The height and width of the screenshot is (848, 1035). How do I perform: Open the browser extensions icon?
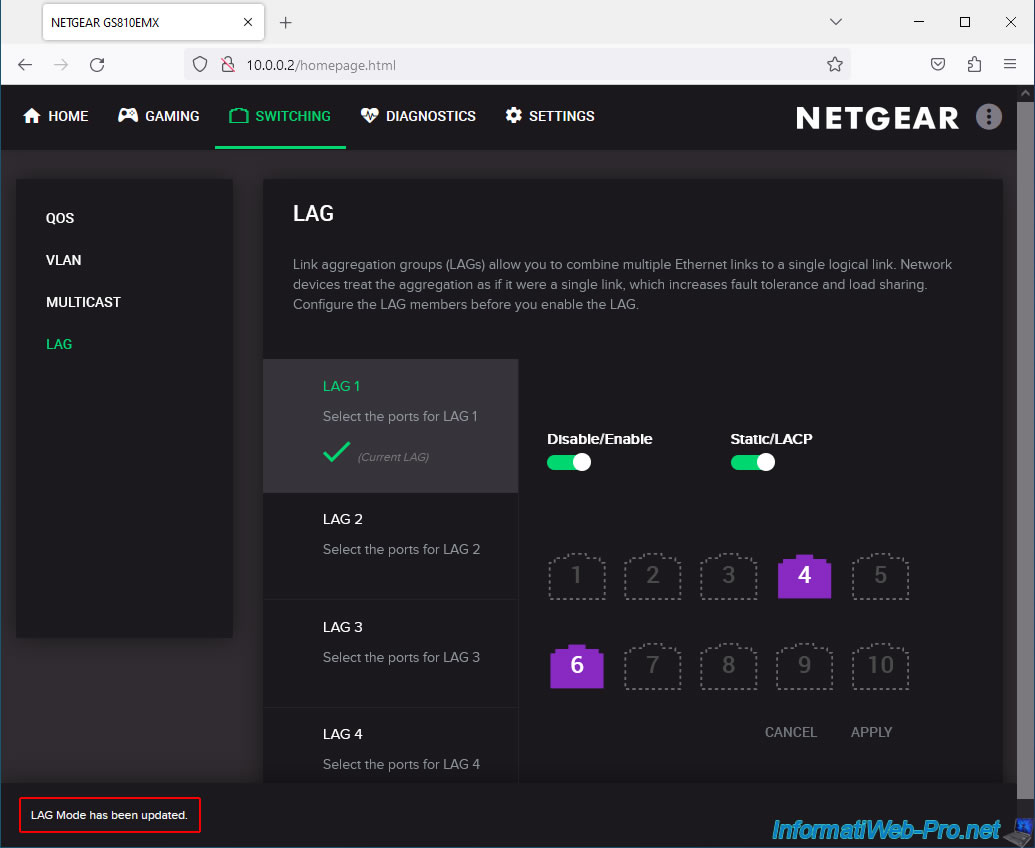coord(974,65)
